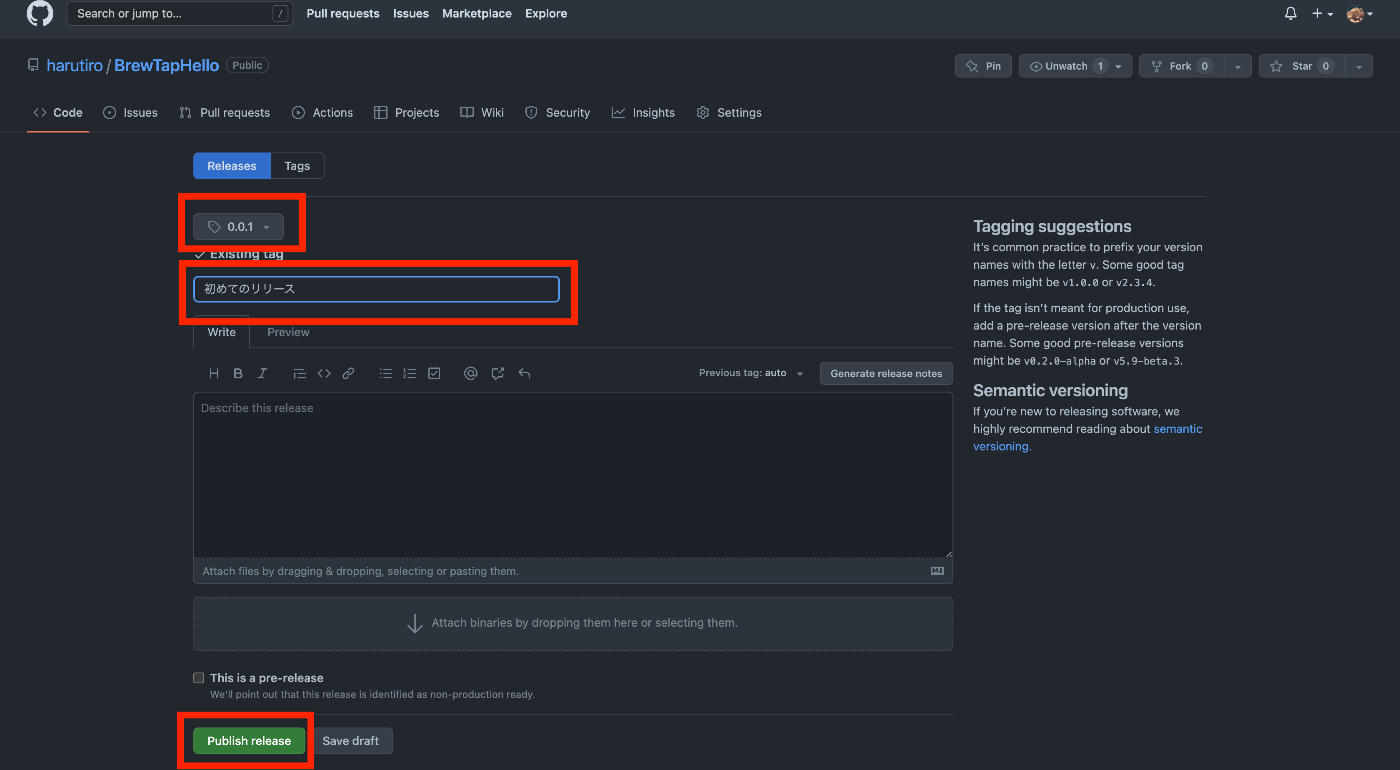Go to Issues in top bar
Screen dimensions: 1400x770
click(x=411, y=13)
